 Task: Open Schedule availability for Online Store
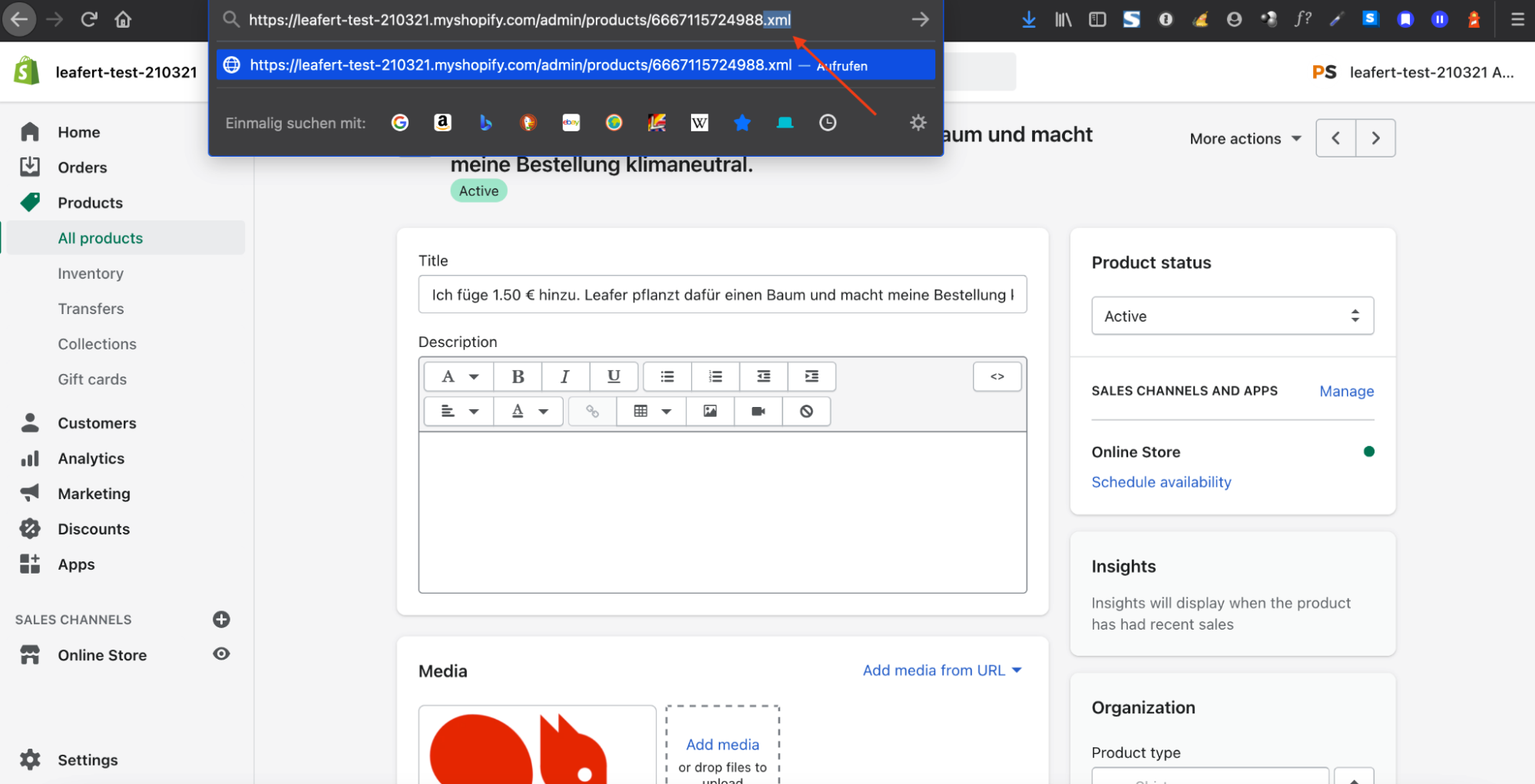(1160, 481)
